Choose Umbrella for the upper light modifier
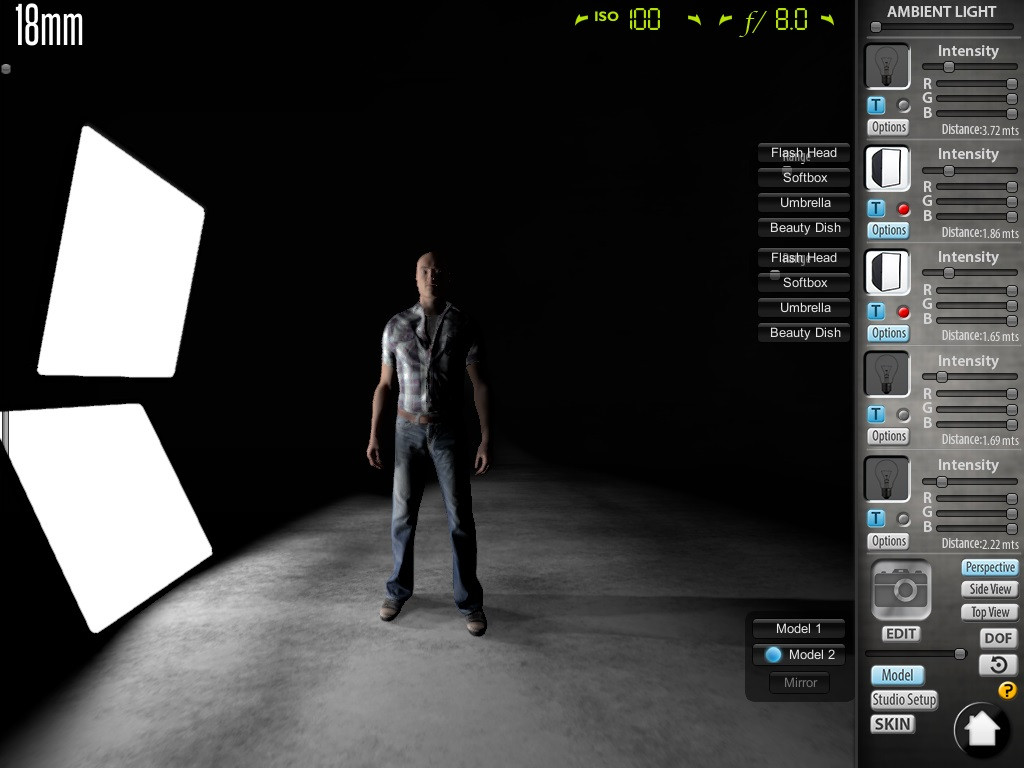 coord(803,203)
